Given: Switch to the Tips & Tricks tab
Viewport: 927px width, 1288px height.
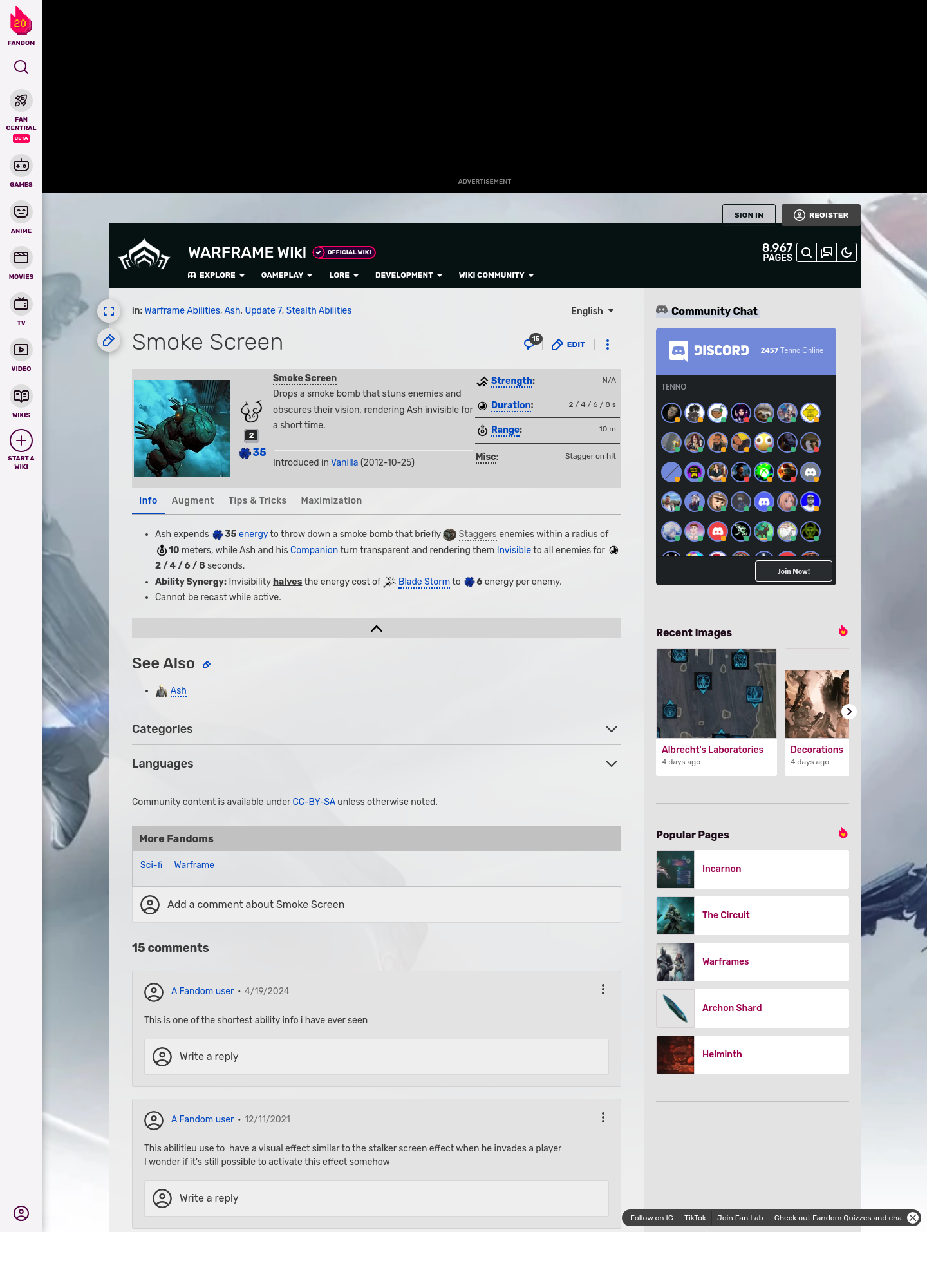Looking at the screenshot, I should (257, 500).
